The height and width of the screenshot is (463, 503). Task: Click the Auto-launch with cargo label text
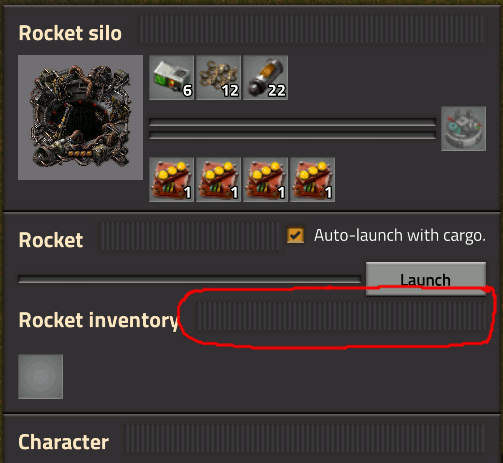[400, 235]
